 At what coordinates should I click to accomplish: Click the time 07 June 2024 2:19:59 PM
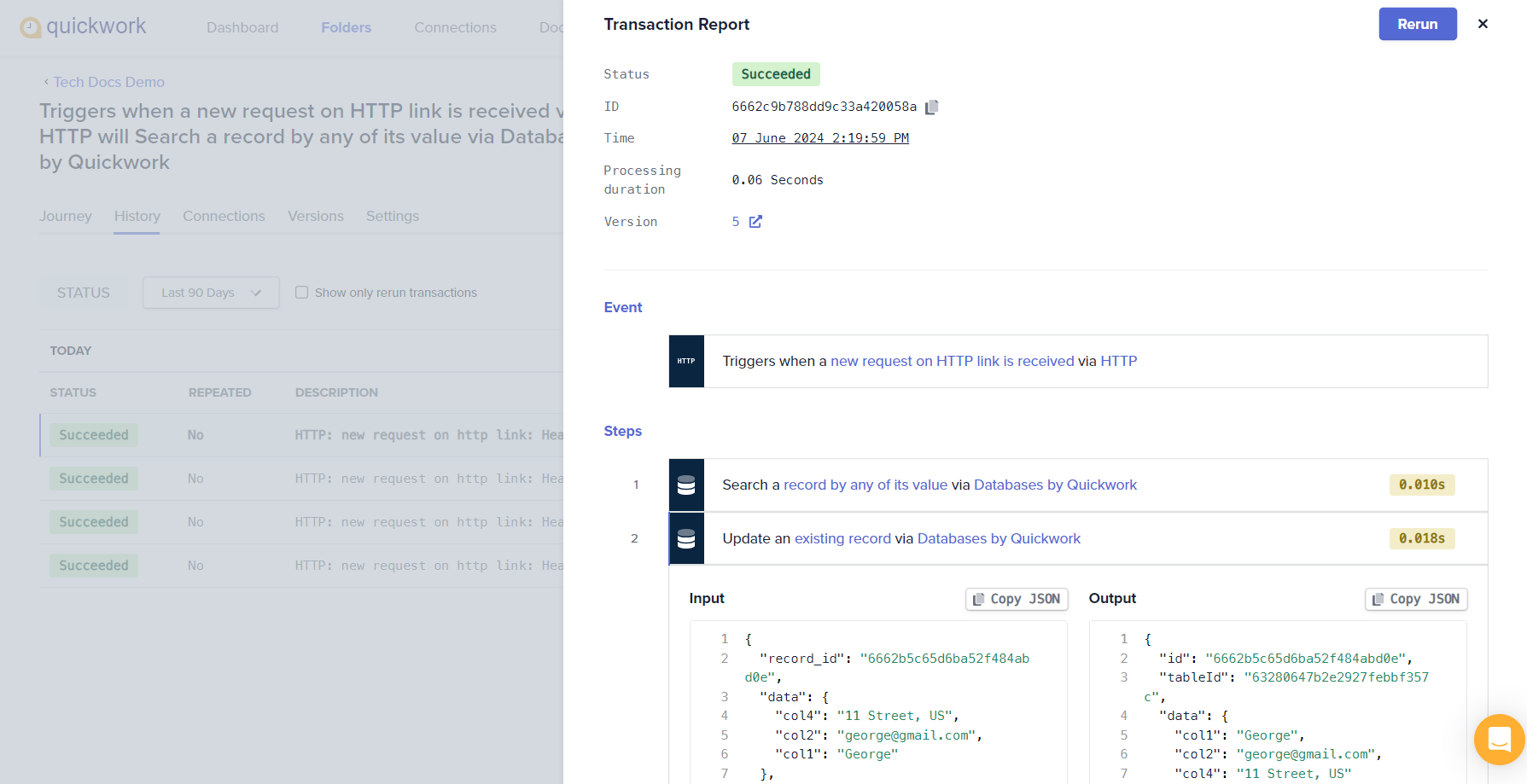[820, 138]
